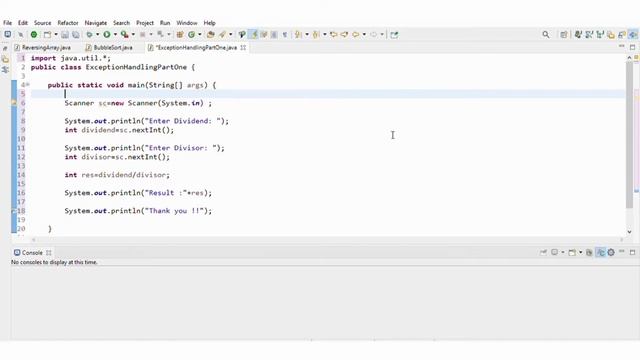Open the Open Console dropdown arrow
The width and height of the screenshot is (640, 360).
pos(580,253)
